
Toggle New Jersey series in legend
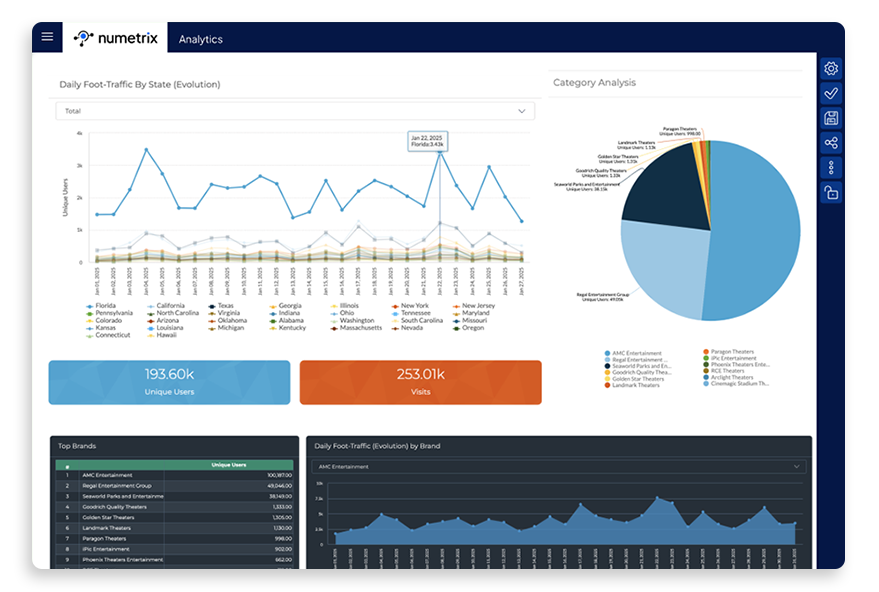[474, 306]
